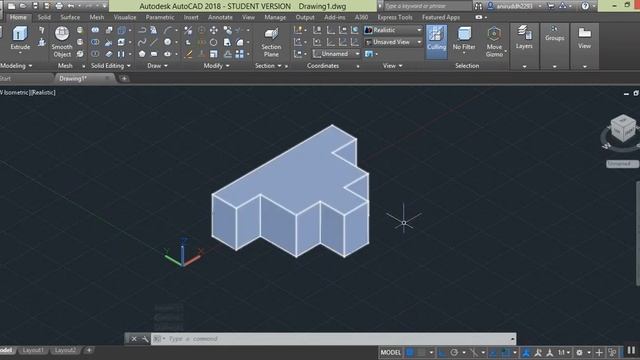Open the No Filter selection dropdown
Image resolution: width=640 pixels, height=360 pixels.
point(464,40)
